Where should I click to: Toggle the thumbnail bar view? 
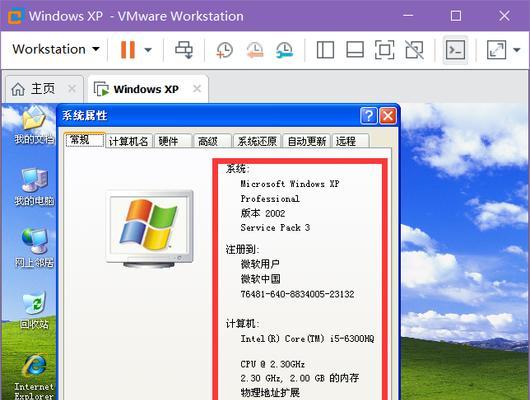(x=355, y=50)
